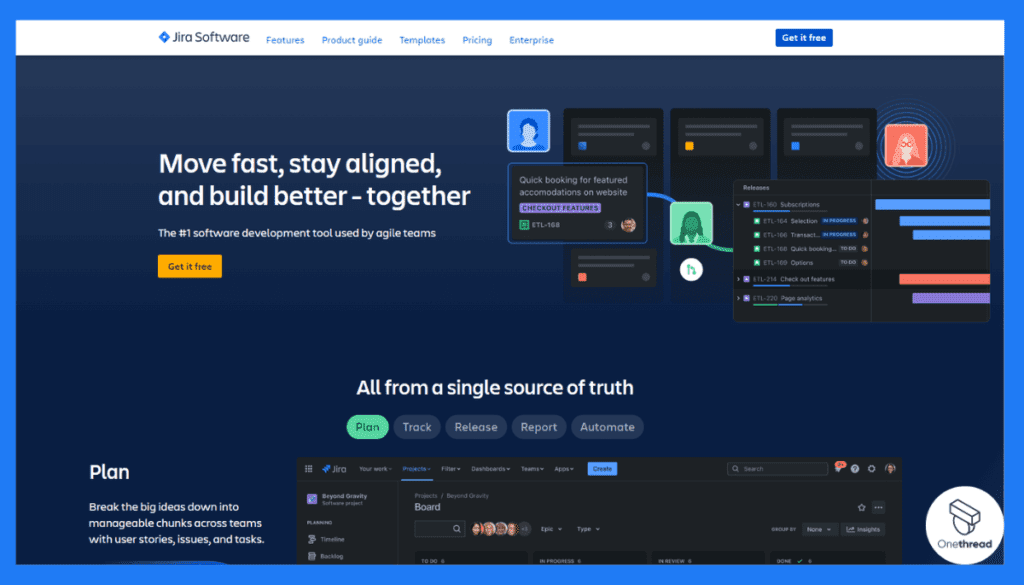Click the IN PROGRESS status on ETL-164
Viewport: 1024px width, 585px height.
coord(839,221)
